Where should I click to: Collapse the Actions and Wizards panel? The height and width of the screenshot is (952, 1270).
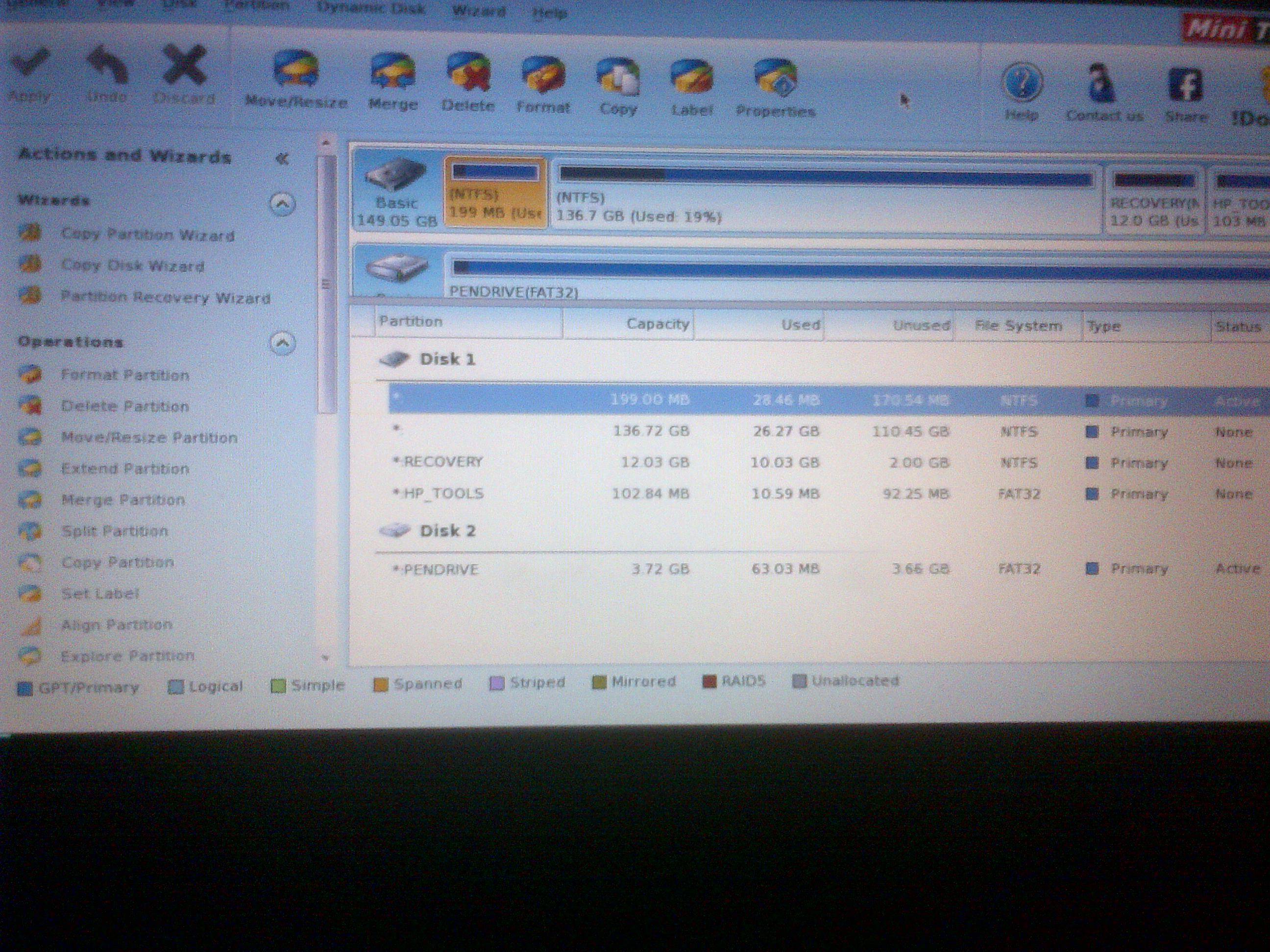click(282, 158)
